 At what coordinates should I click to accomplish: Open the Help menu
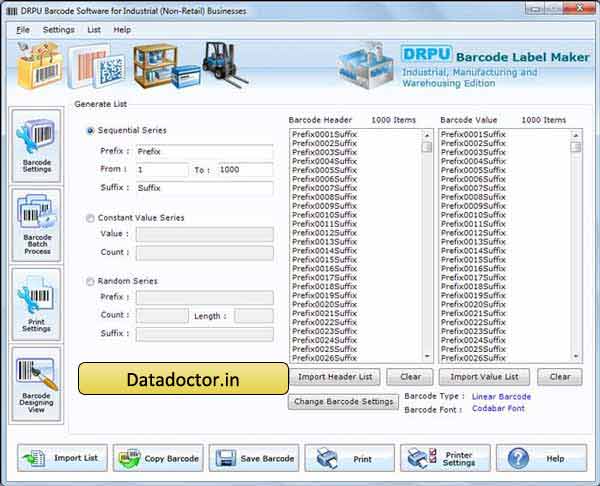122,29
